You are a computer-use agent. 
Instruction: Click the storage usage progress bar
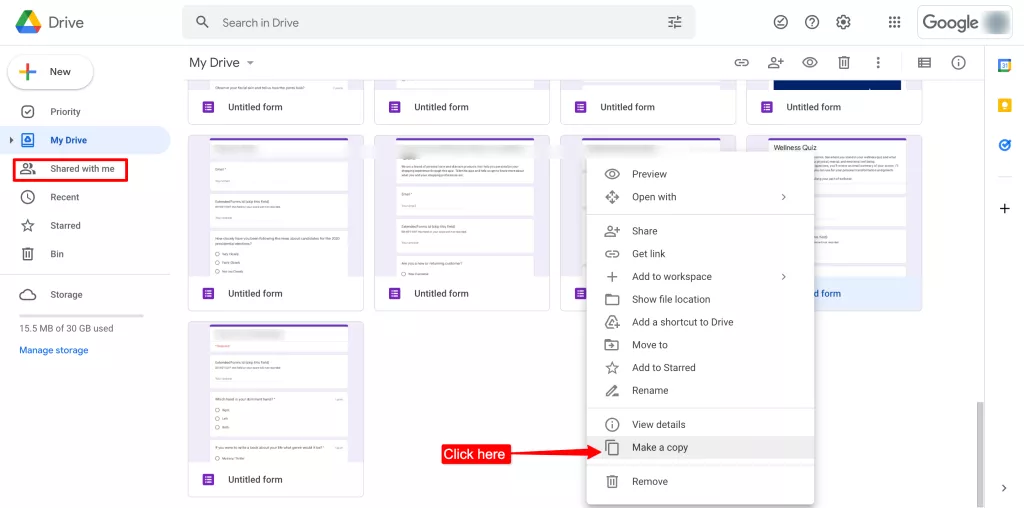coord(81,316)
